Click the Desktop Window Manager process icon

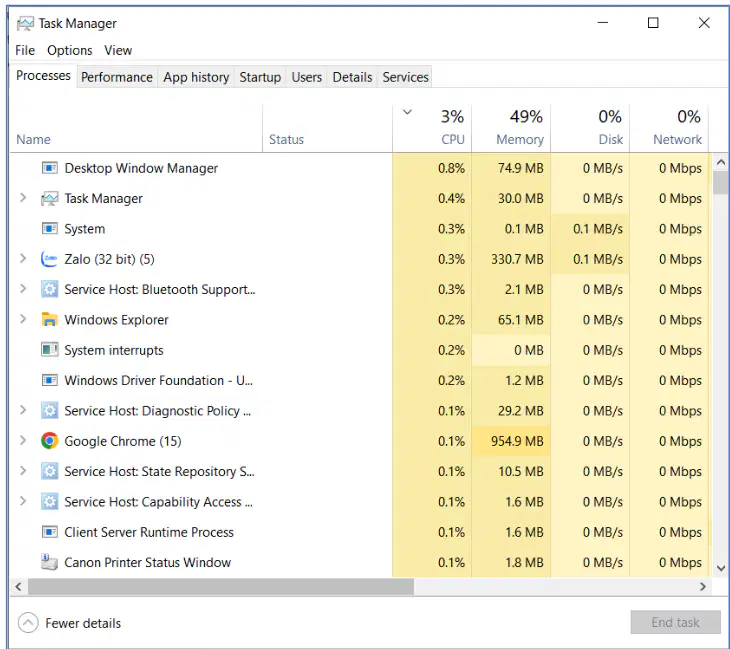click(x=50, y=168)
